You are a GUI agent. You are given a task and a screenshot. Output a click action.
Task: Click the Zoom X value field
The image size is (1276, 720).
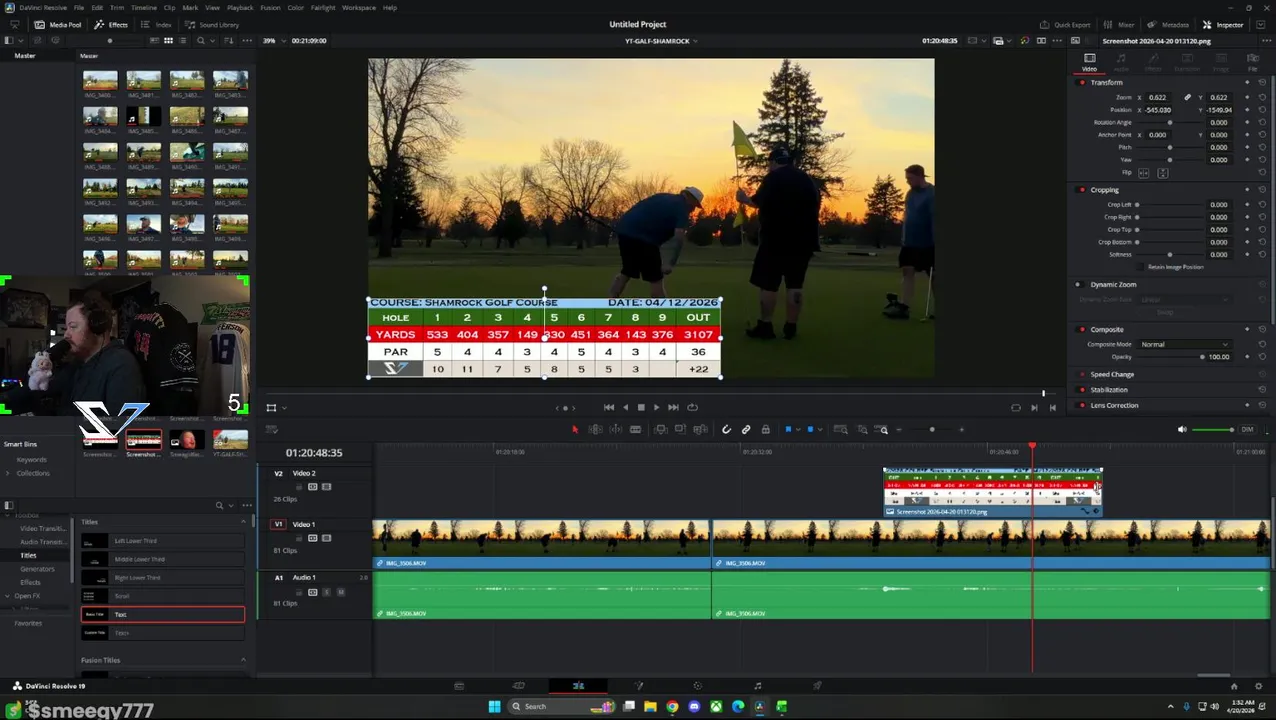click(x=1160, y=97)
